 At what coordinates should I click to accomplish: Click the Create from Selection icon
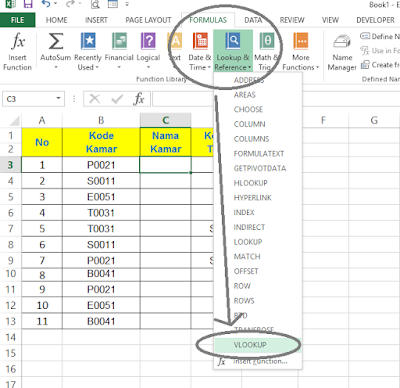(x=365, y=64)
